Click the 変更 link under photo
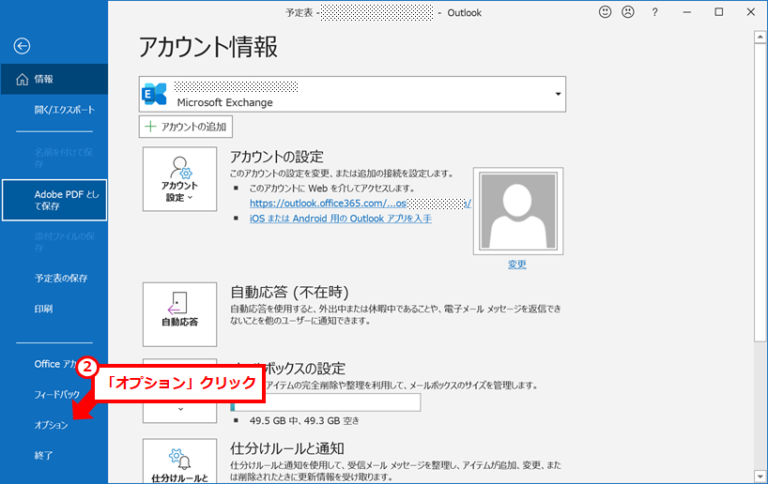 (x=517, y=265)
